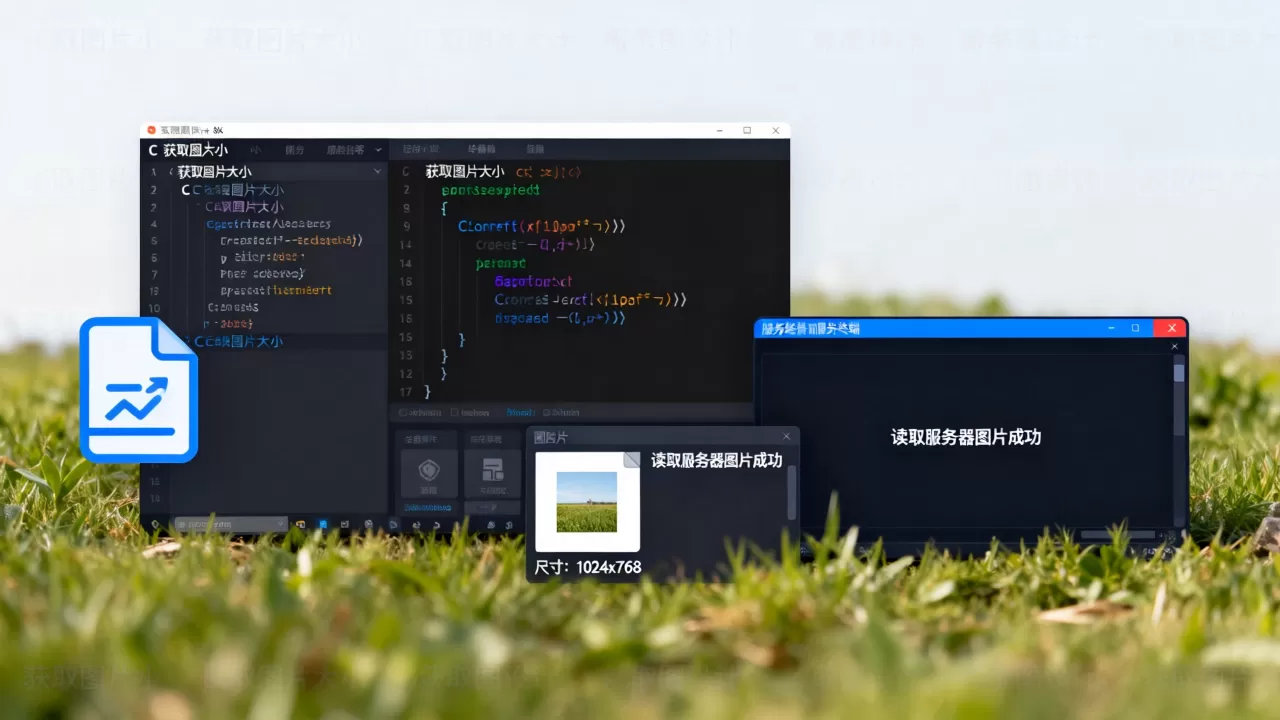The image size is (1280, 720).
Task: Click the tag icon at the editor's bottom-left corner
Action: coord(155,524)
